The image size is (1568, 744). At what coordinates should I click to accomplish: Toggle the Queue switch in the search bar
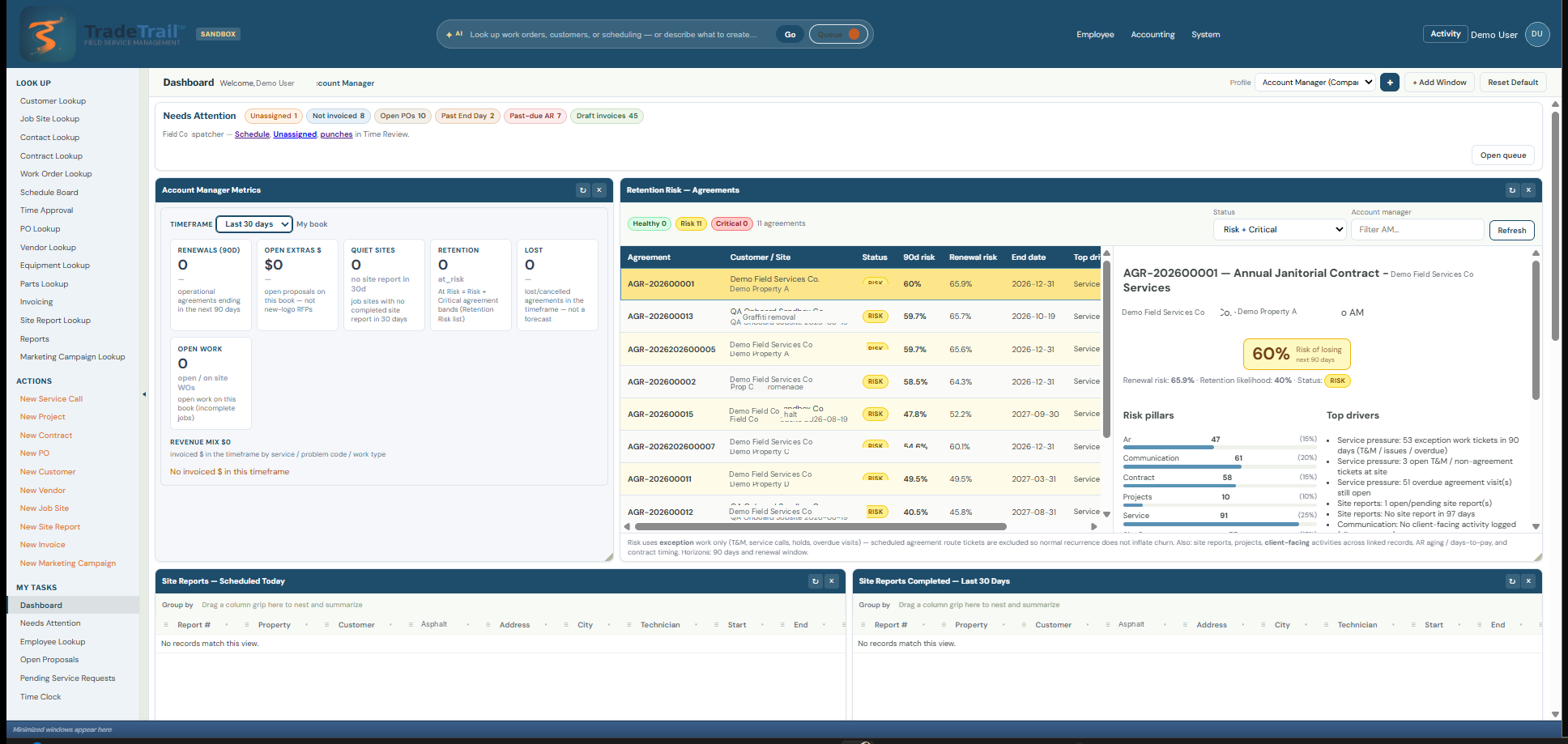click(x=838, y=34)
